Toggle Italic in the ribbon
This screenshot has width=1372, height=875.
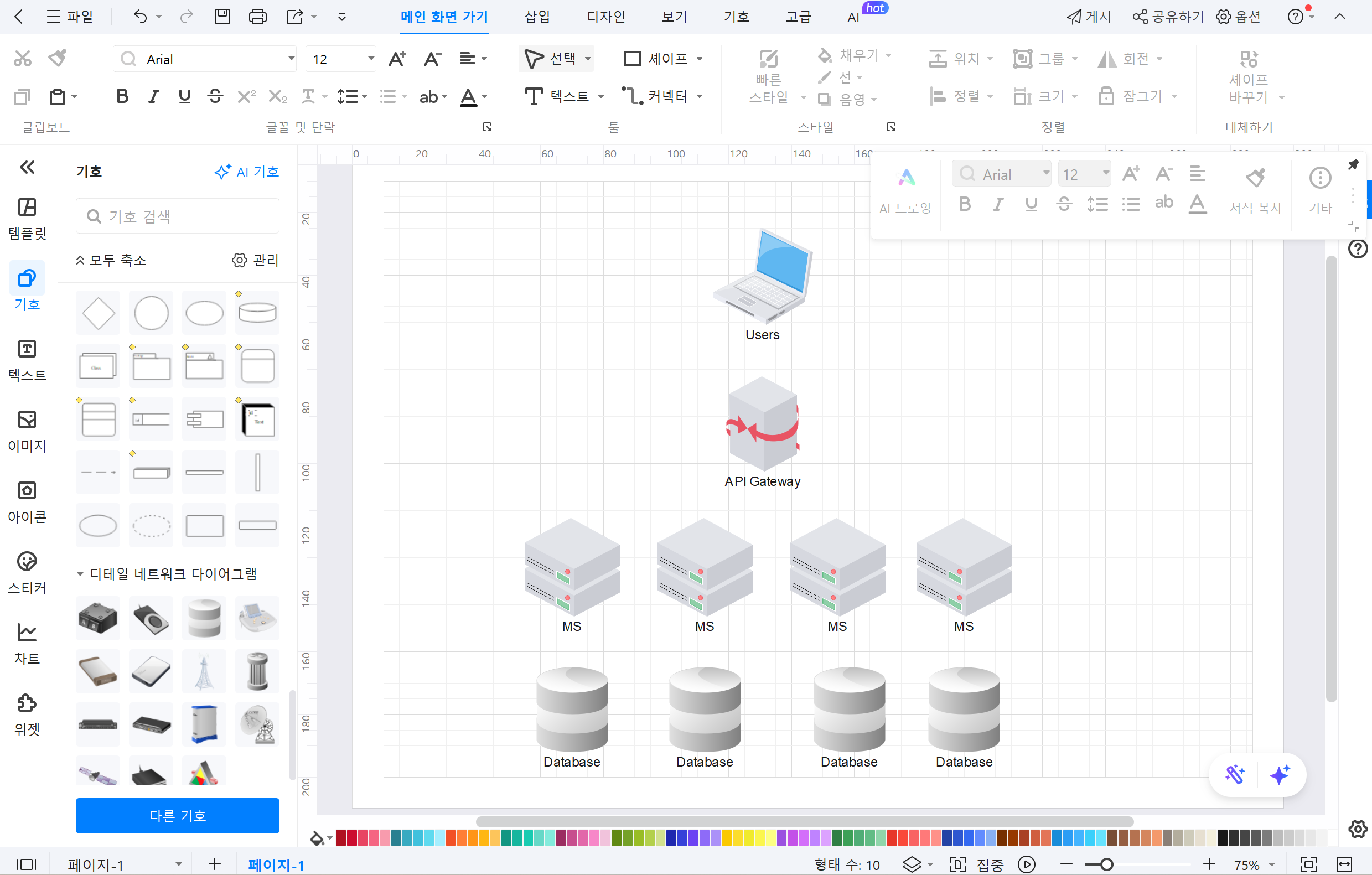coord(153,96)
